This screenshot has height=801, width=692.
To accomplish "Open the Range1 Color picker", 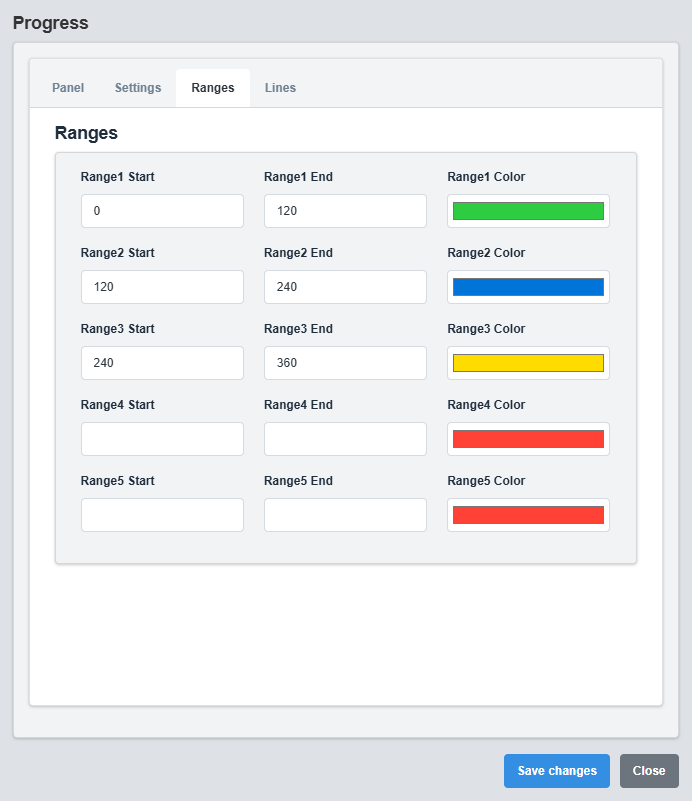I will click(x=528, y=211).
